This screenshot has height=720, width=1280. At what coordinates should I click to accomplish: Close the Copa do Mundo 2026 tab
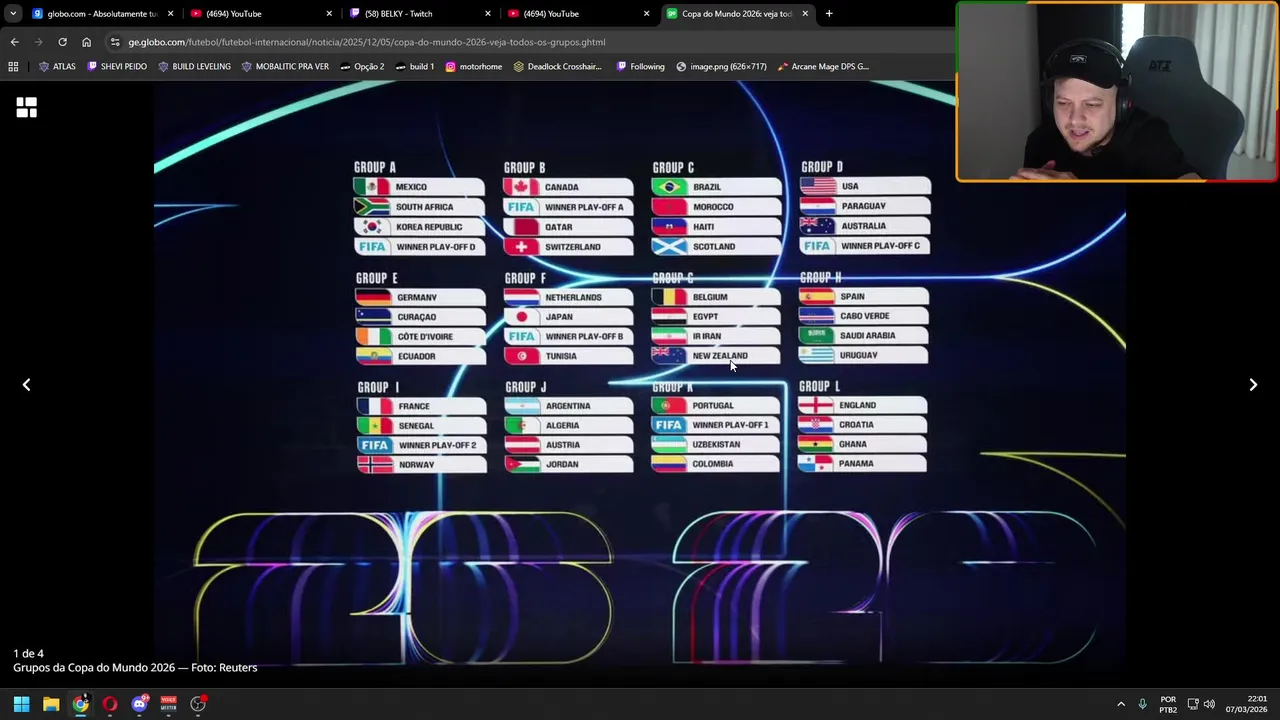pyautogui.click(x=805, y=14)
